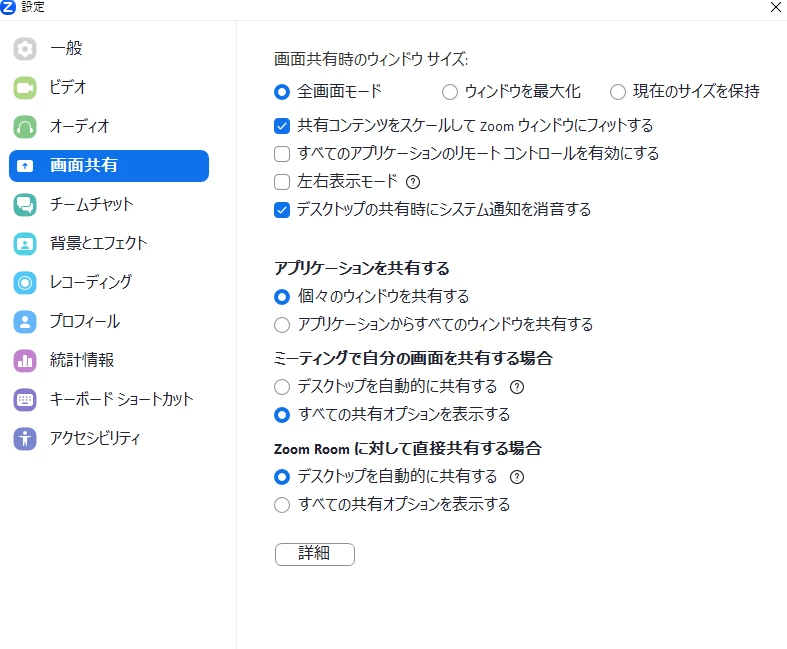The height and width of the screenshot is (649, 787).
Task: Click the Zoom logo in title bar
Action: (8, 7)
